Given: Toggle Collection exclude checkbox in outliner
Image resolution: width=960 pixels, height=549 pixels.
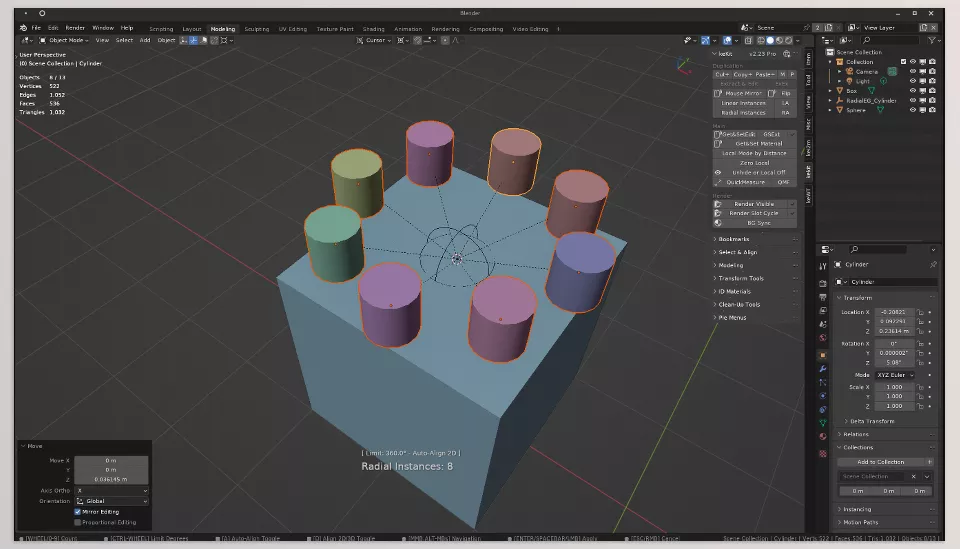Looking at the screenshot, I should (903, 62).
